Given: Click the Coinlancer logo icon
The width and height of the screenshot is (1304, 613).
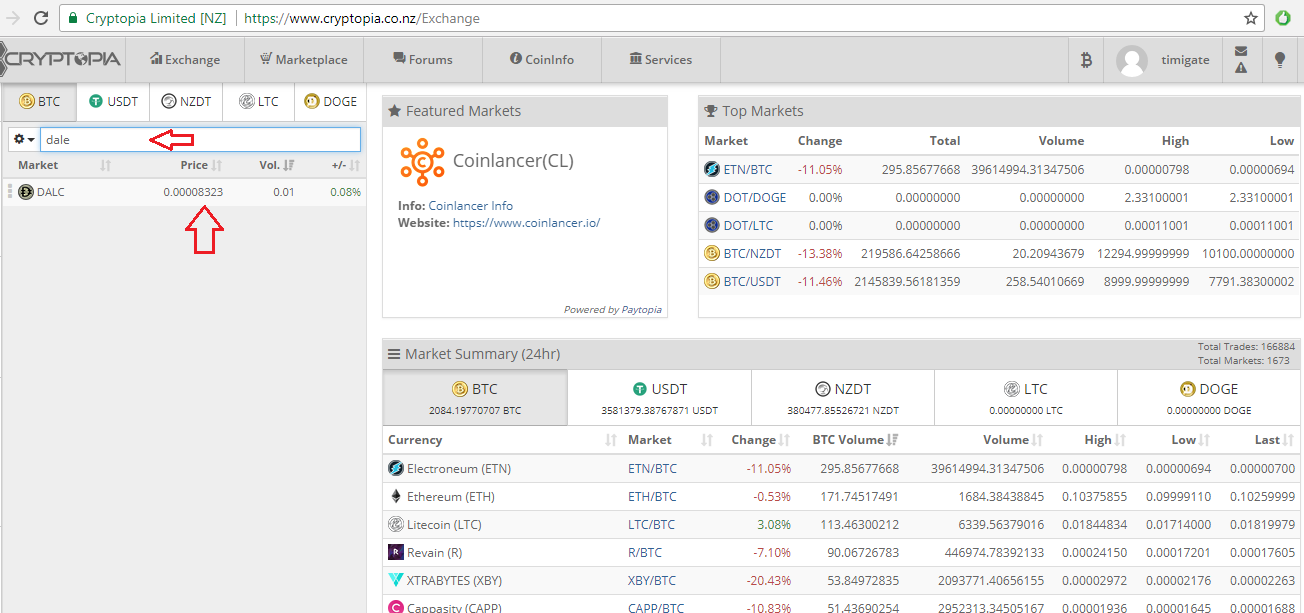Looking at the screenshot, I should 422,162.
